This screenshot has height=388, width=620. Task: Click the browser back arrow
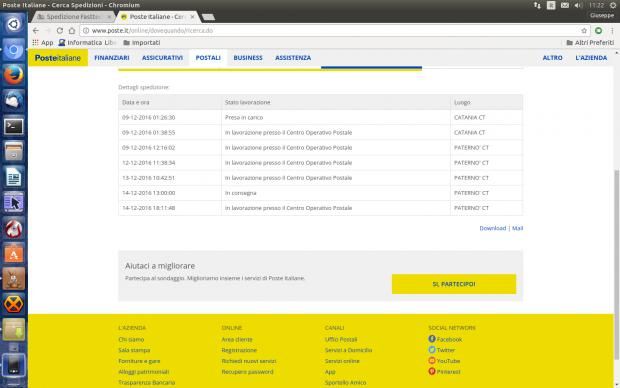(36, 30)
